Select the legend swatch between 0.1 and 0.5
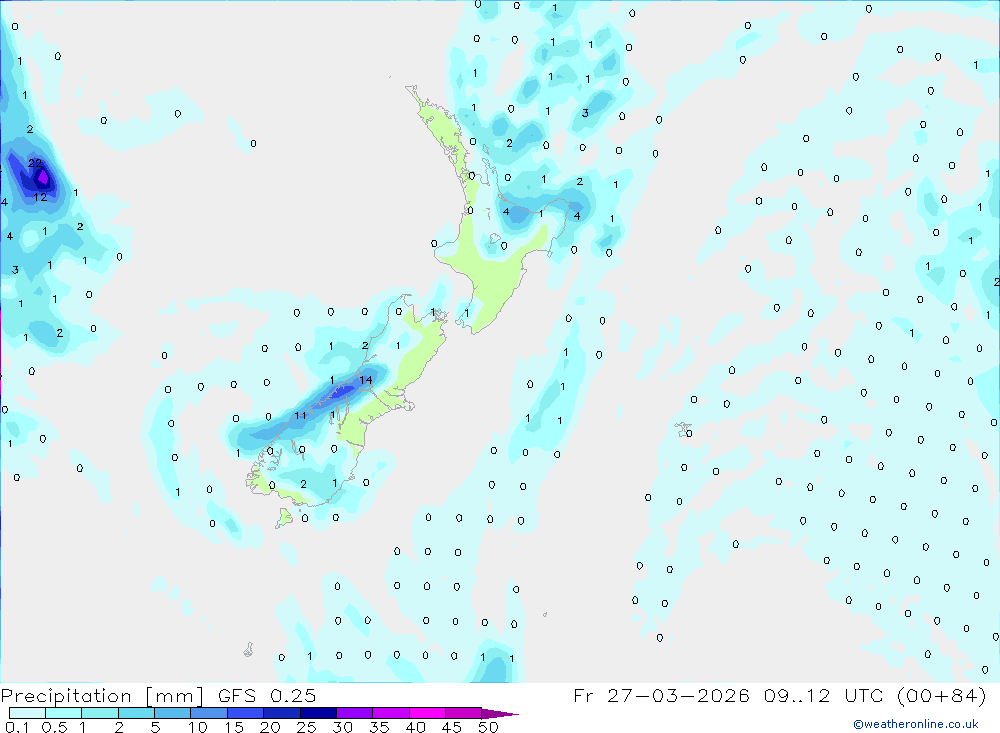 (27, 713)
